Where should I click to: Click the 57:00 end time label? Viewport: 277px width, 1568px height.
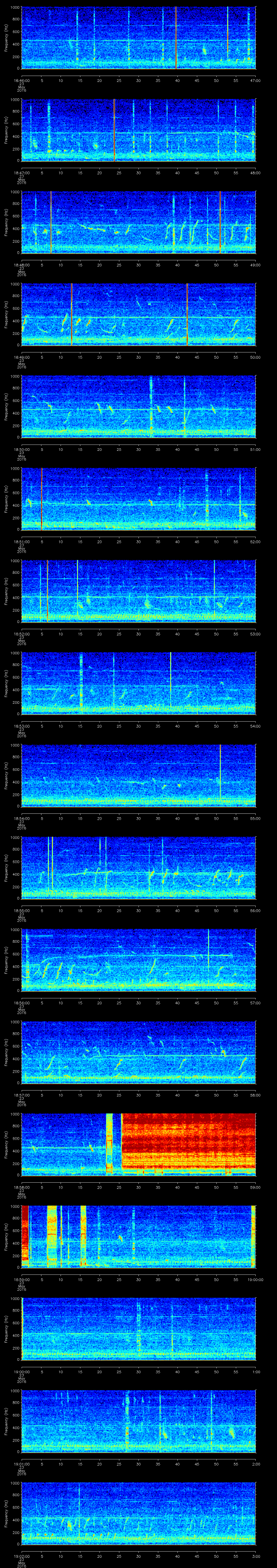click(x=255, y=1003)
